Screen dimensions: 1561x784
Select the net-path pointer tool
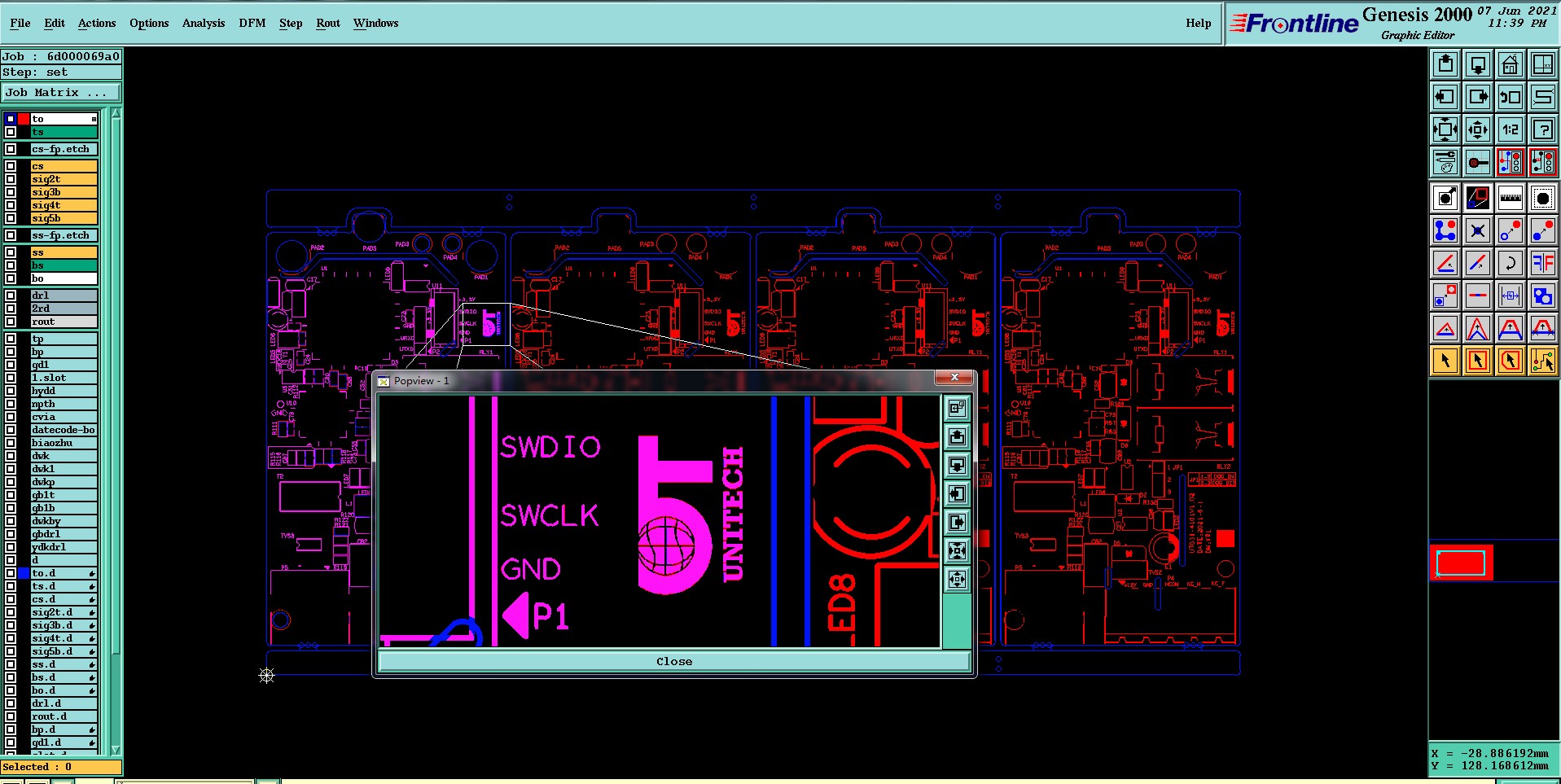[1543, 361]
